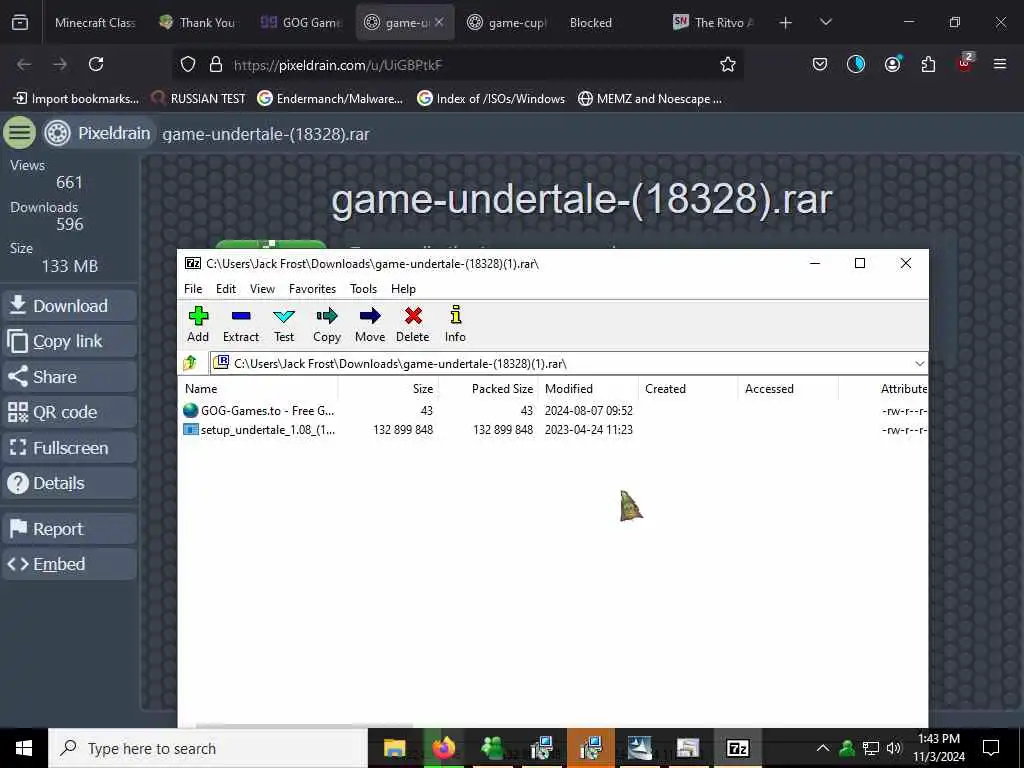Report this file on Pixeldrain
The image size is (1024, 768).
click(70, 529)
